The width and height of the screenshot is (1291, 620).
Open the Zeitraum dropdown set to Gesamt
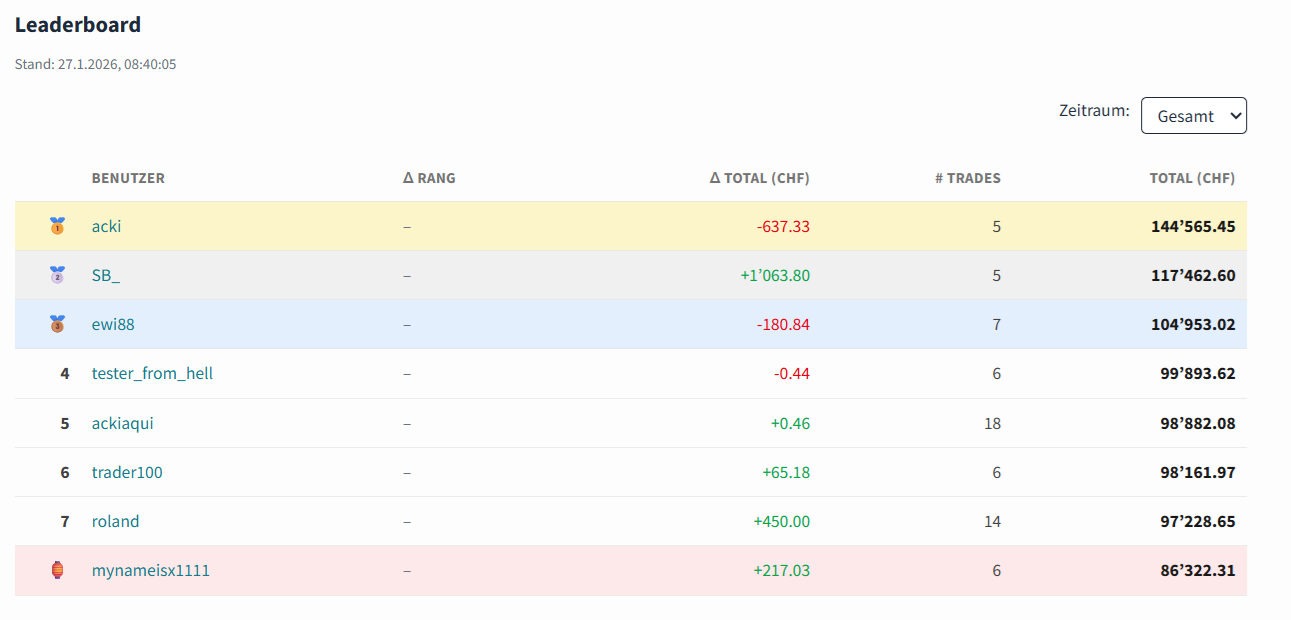[1193, 115]
